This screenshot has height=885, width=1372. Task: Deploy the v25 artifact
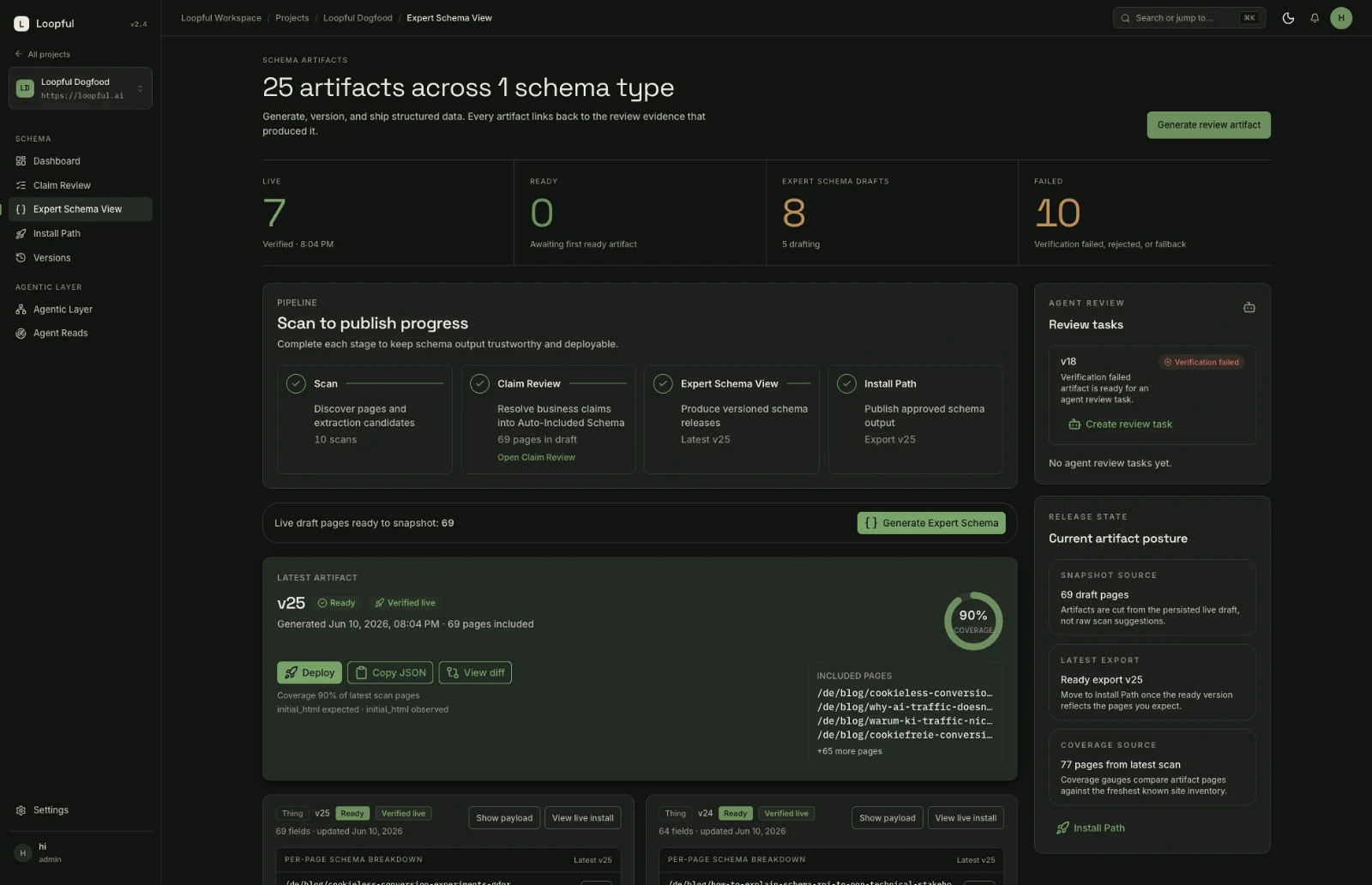[310, 673]
